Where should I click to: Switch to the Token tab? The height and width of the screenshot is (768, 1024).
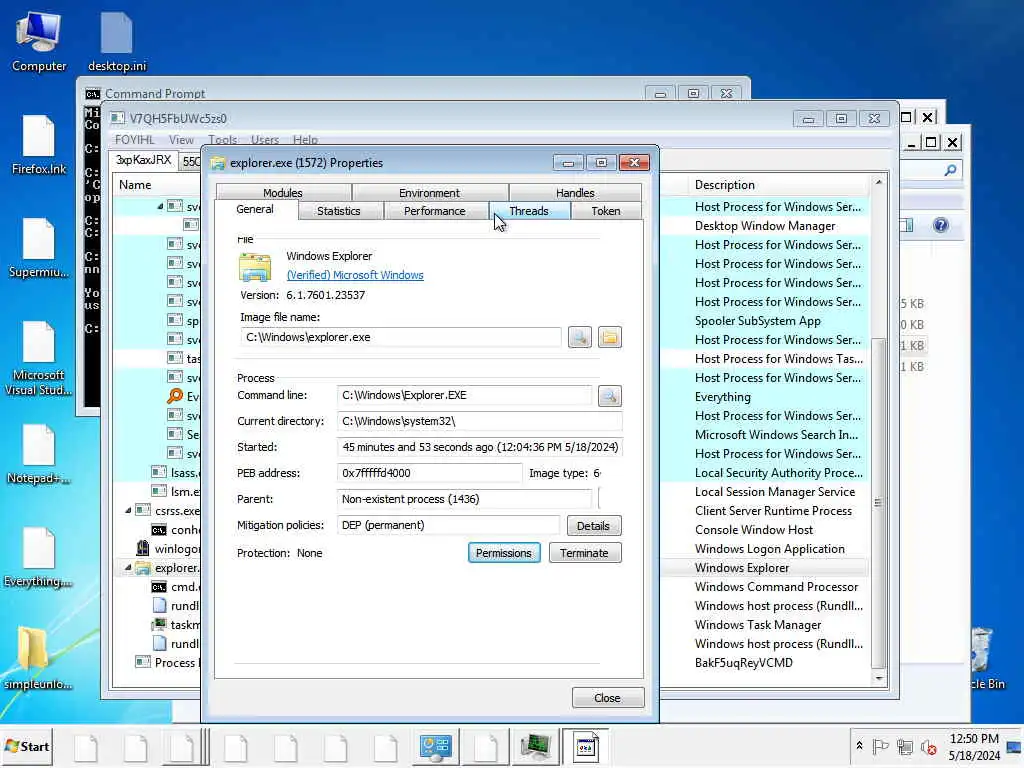coord(606,211)
